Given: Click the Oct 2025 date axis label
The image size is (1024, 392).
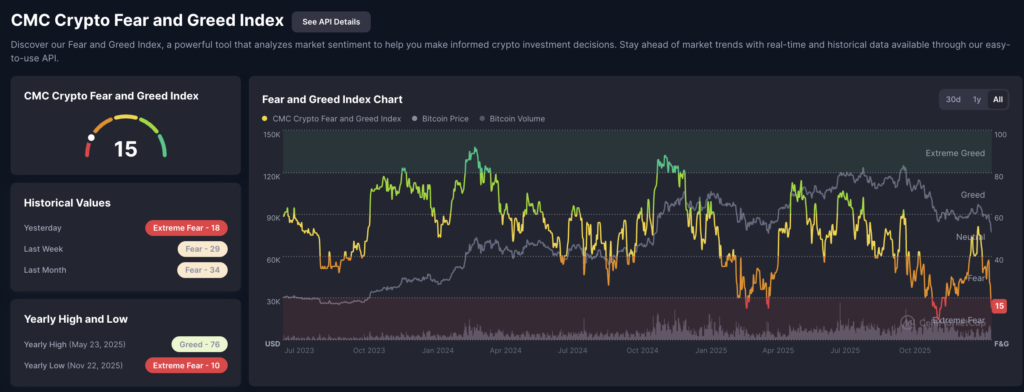Looking at the screenshot, I should [x=916, y=351].
